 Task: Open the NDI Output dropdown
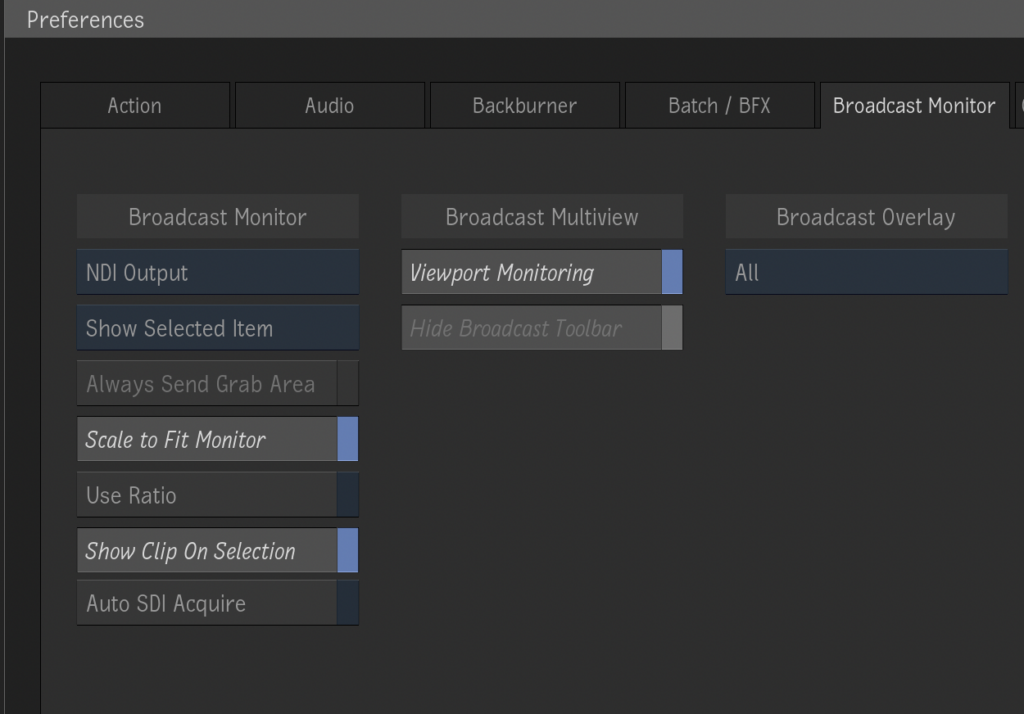(x=217, y=272)
